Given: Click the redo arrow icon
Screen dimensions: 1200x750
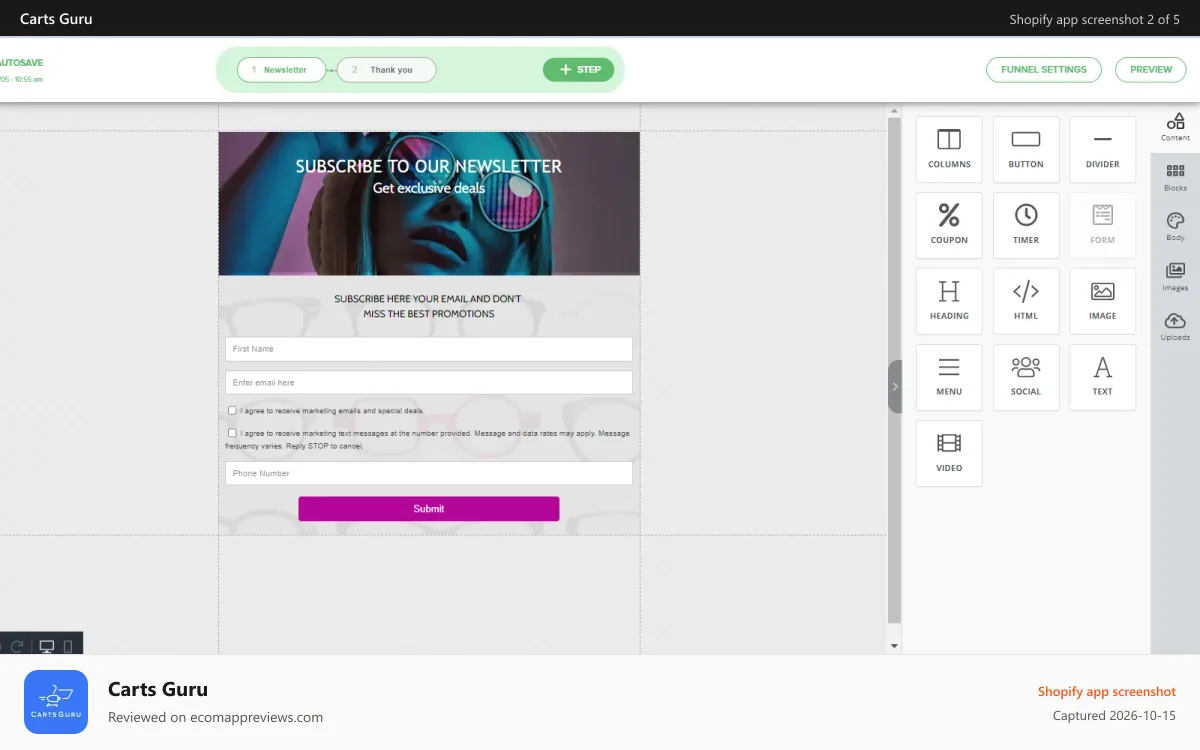Looking at the screenshot, I should point(17,647).
